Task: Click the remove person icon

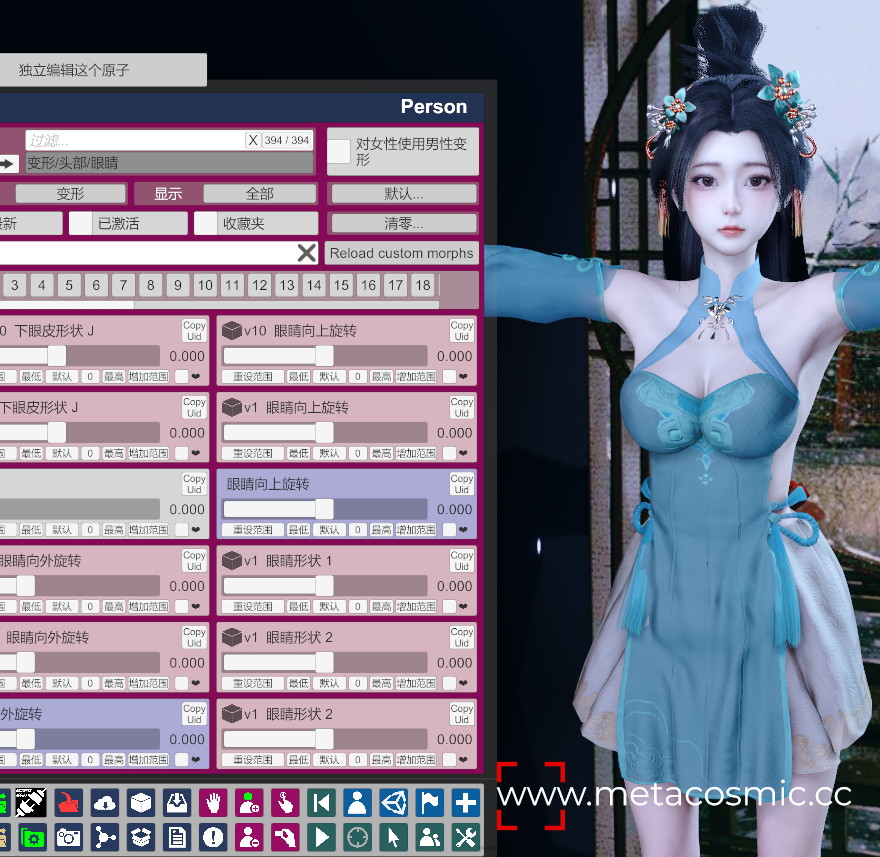Action: [x=249, y=838]
